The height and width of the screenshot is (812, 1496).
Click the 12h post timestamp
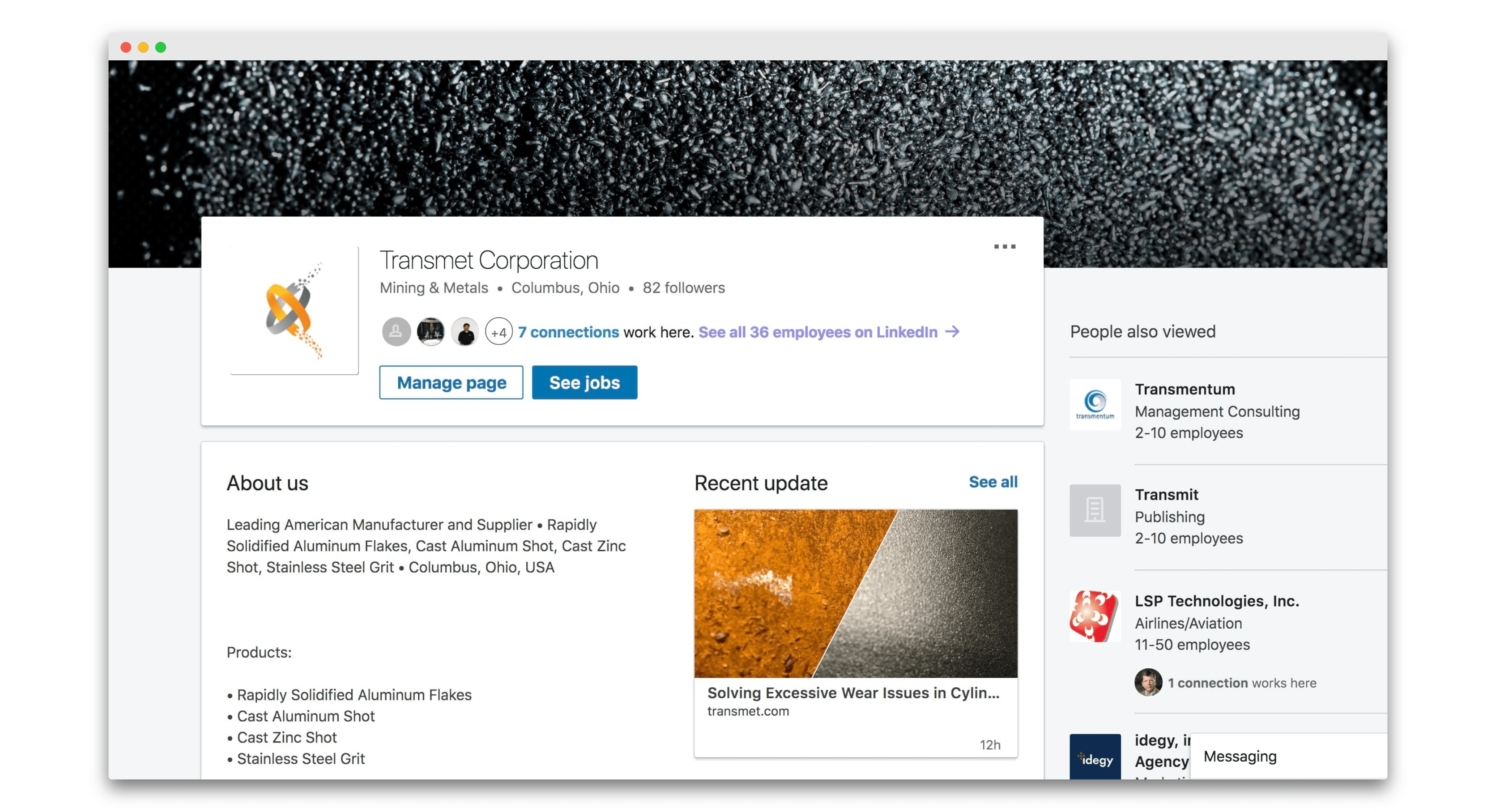click(990, 745)
